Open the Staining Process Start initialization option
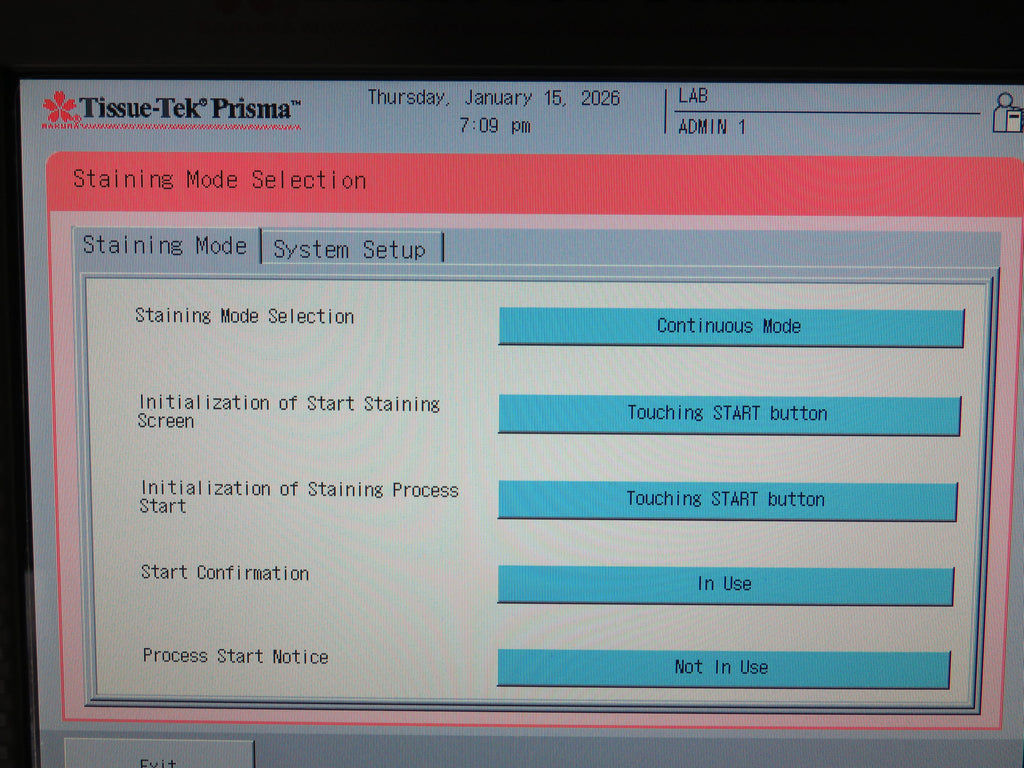This screenshot has height=768, width=1024. [x=726, y=500]
